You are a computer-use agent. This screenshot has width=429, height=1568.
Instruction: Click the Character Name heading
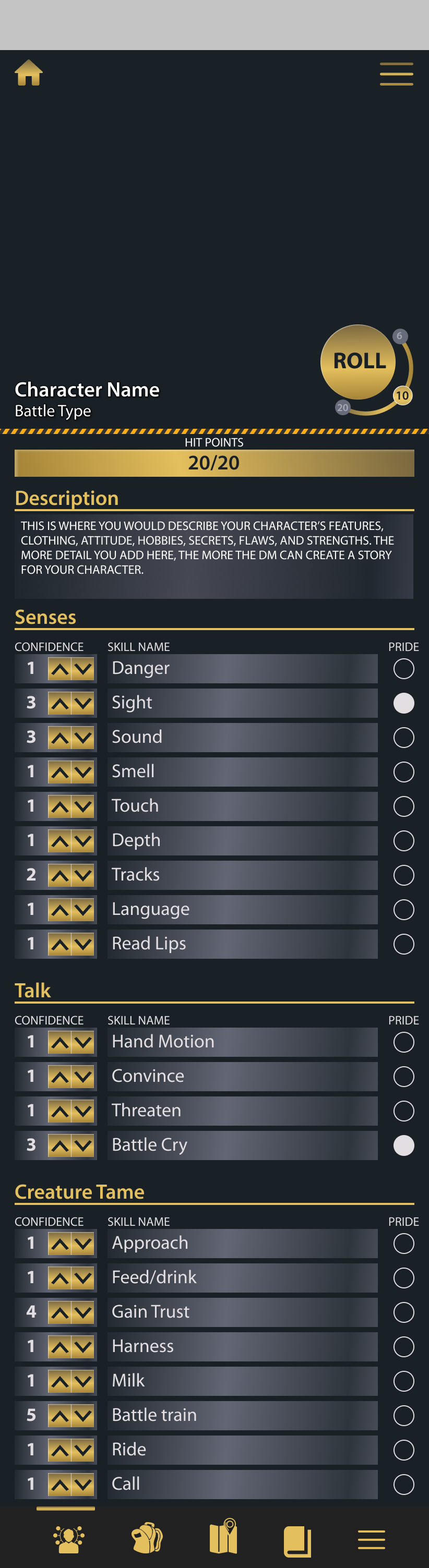[87, 390]
